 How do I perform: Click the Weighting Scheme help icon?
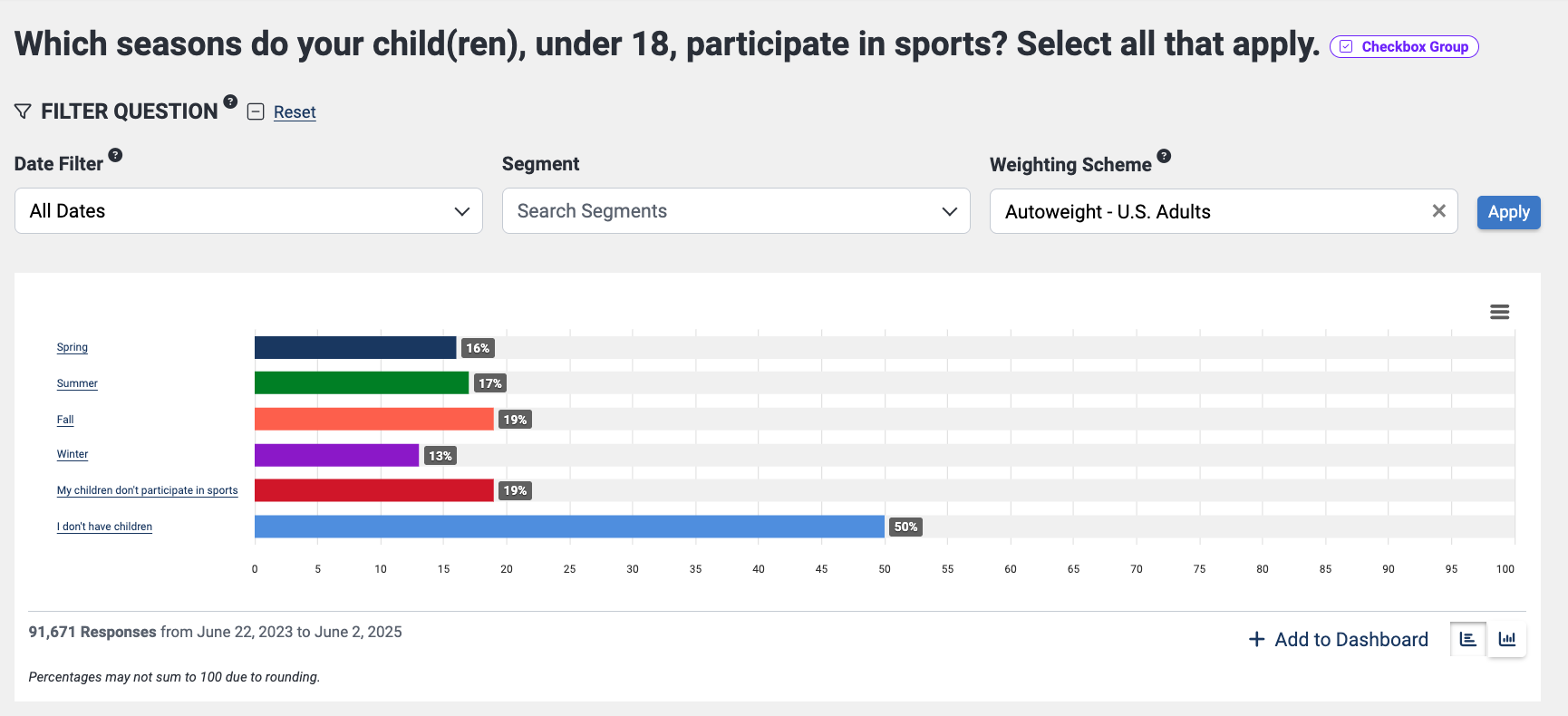[1164, 156]
